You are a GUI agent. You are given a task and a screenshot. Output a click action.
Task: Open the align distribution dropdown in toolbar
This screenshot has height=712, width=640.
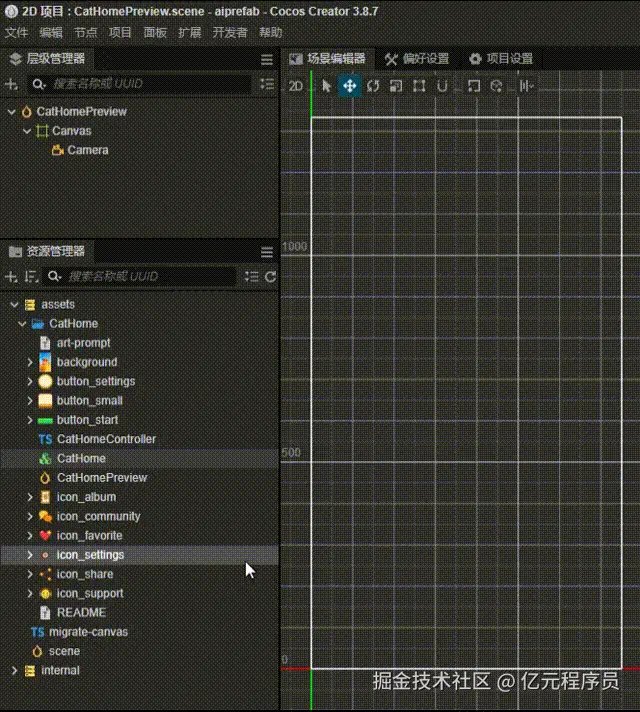526,86
